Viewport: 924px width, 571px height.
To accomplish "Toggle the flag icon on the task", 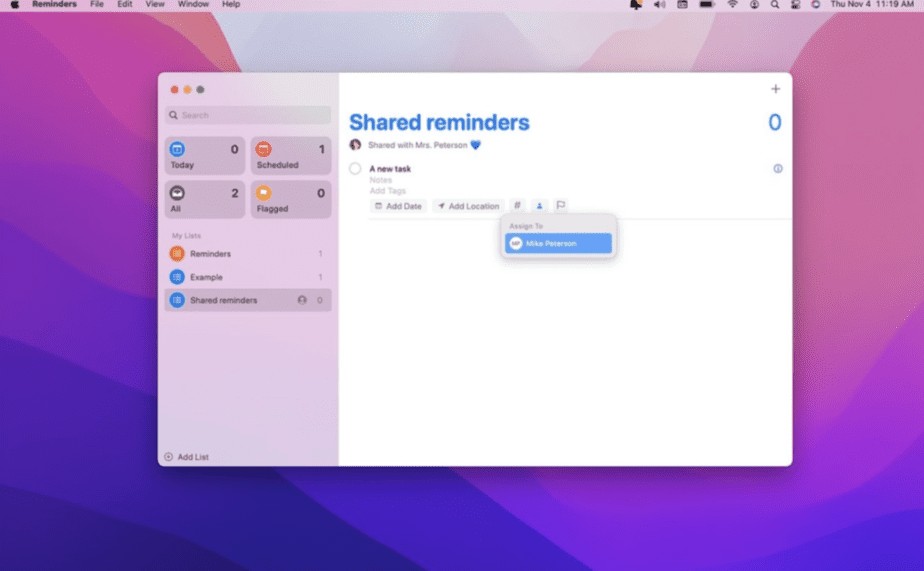I will pos(561,206).
